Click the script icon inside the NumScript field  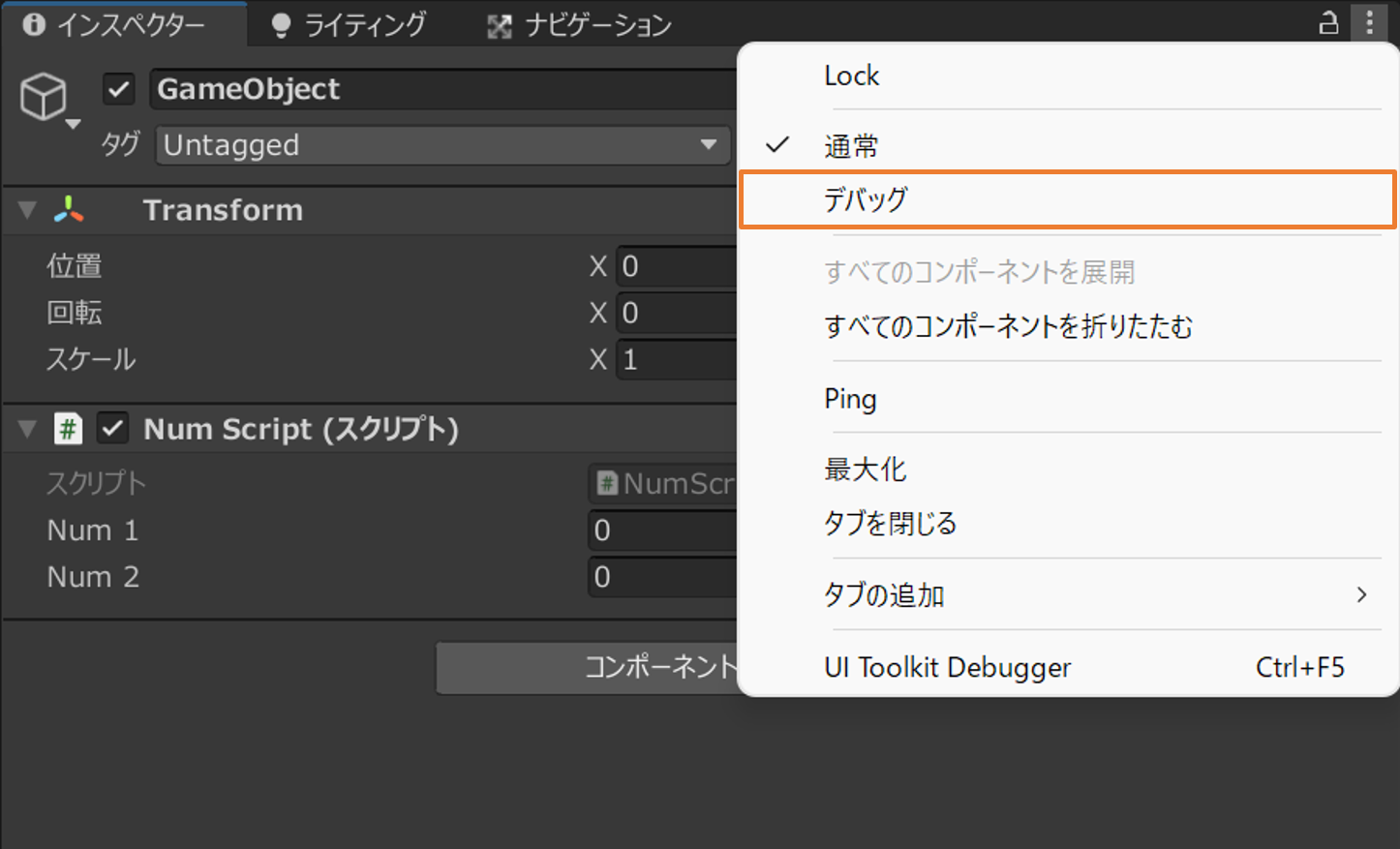click(607, 483)
